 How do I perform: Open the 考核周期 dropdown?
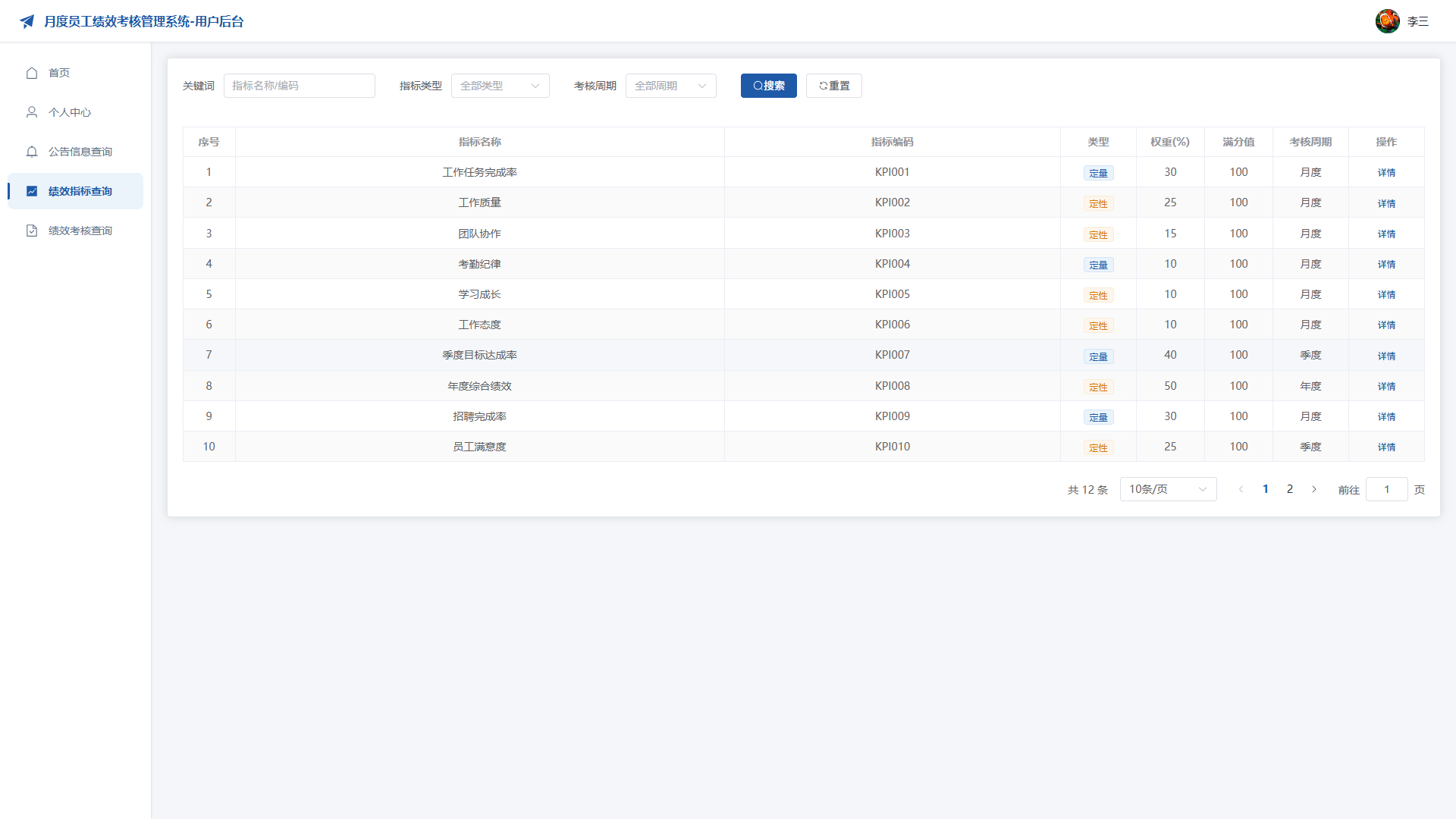click(x=671, y=86)
